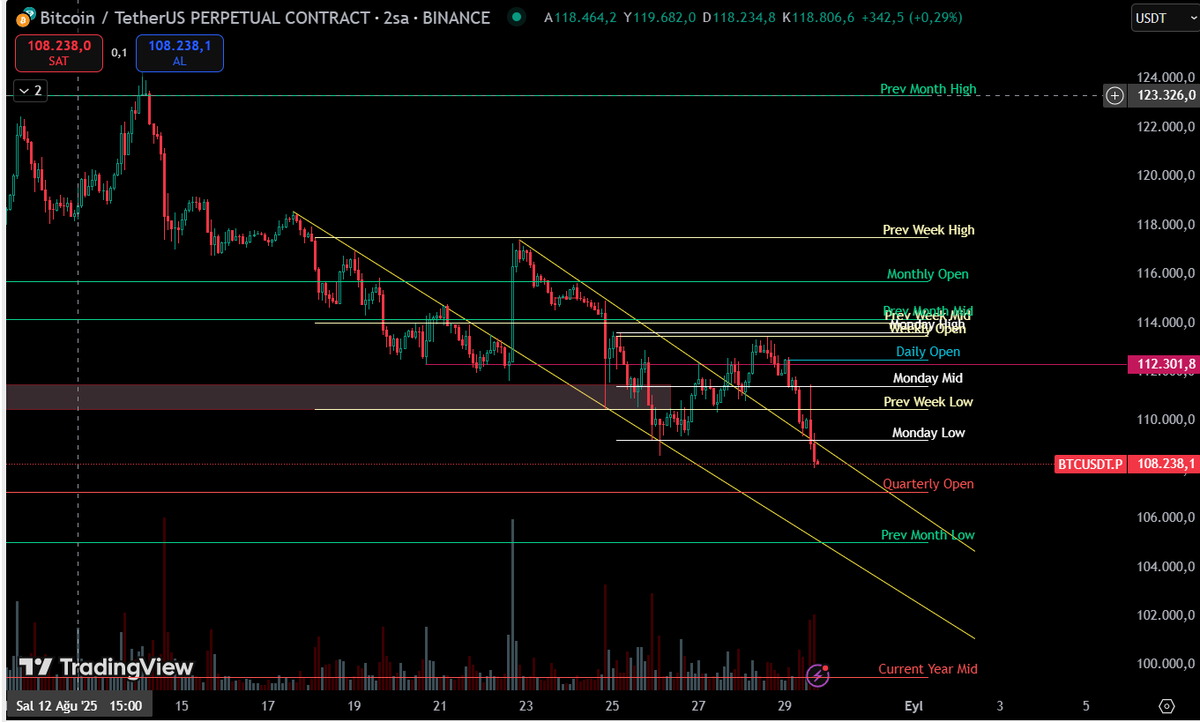Click the Quarterly Open label
This screenshot has height=722, width=1200.
tap(928, 484)
